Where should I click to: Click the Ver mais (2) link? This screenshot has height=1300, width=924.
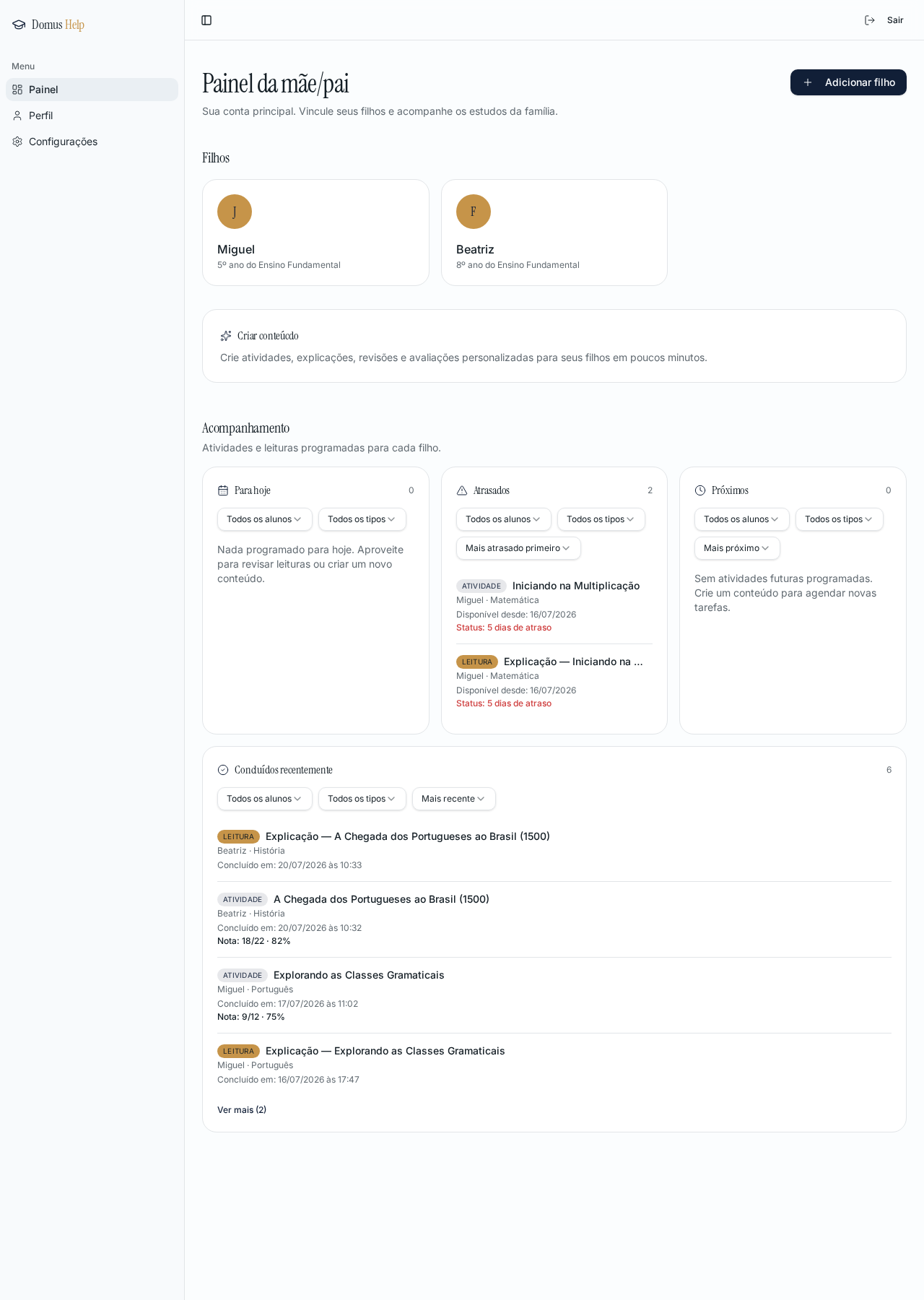(x=242, y=1110)
